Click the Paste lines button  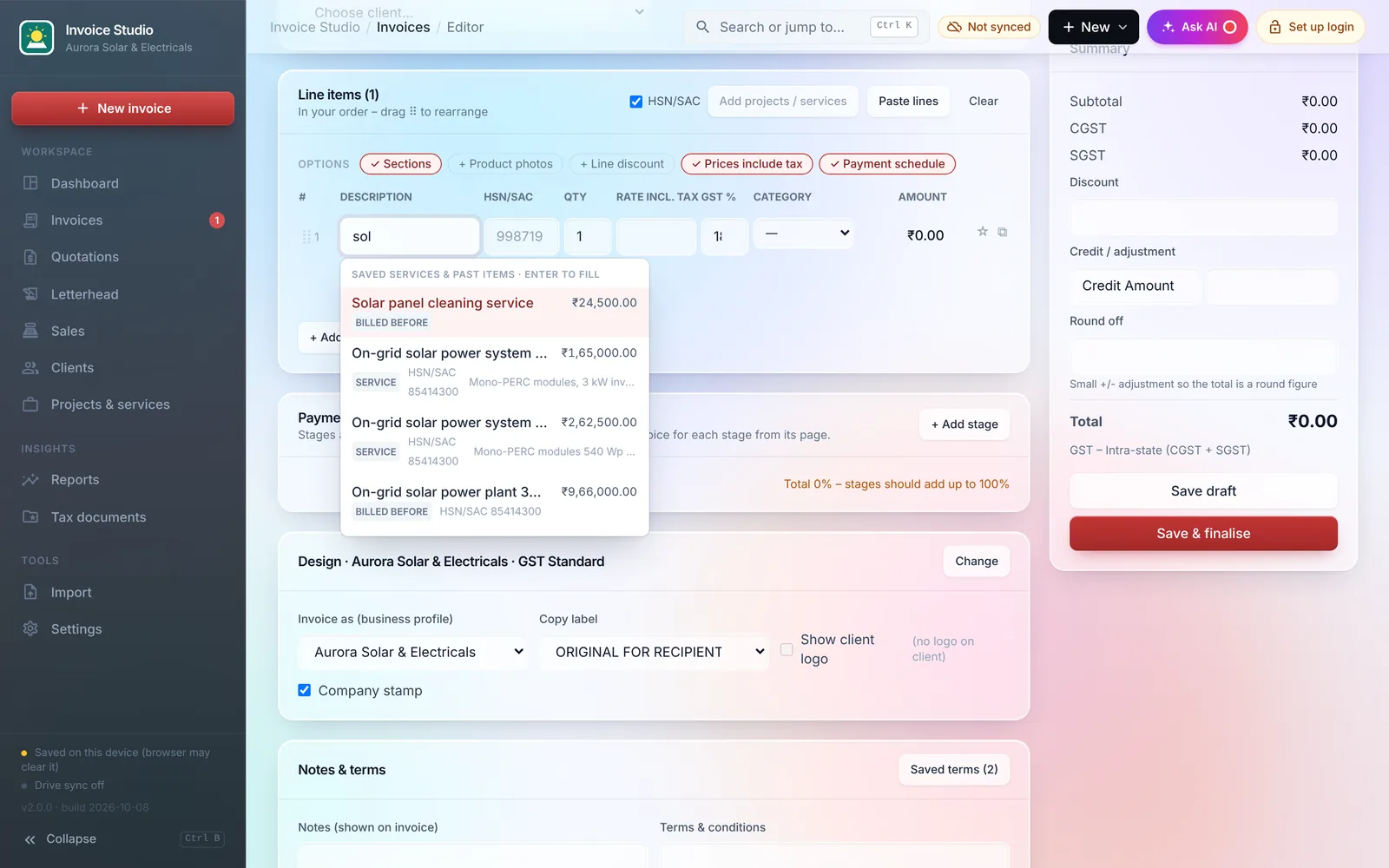[x=908, y=102]
